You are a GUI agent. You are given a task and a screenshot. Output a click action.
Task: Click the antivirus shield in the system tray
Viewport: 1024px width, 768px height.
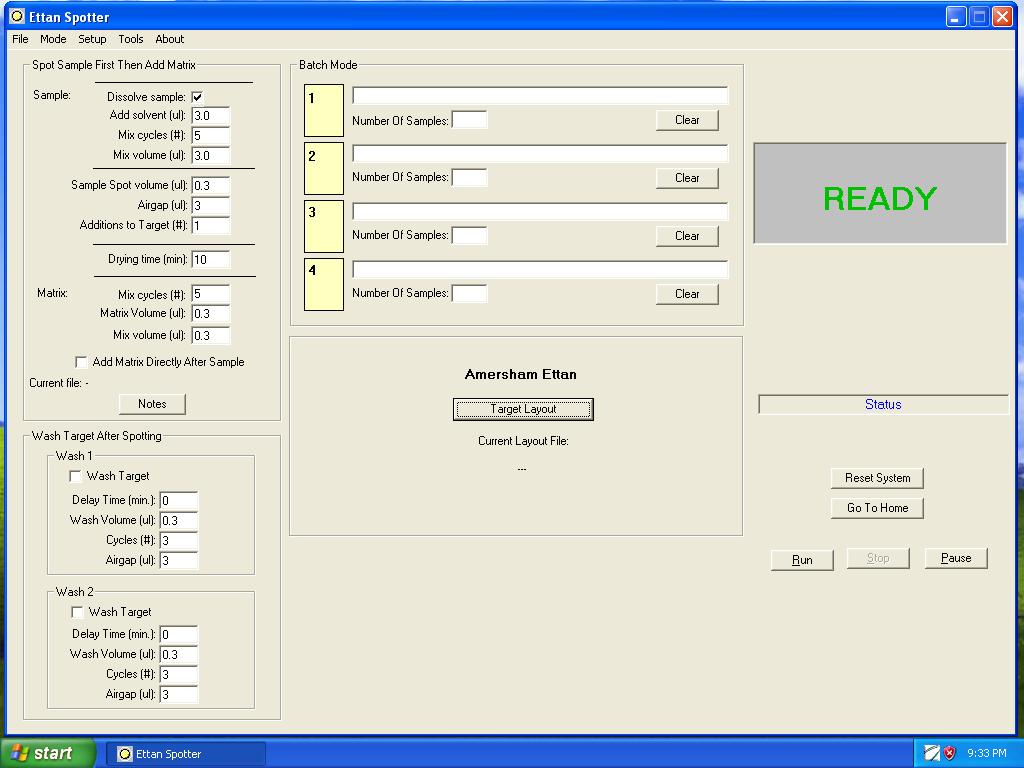coord(949,752)
